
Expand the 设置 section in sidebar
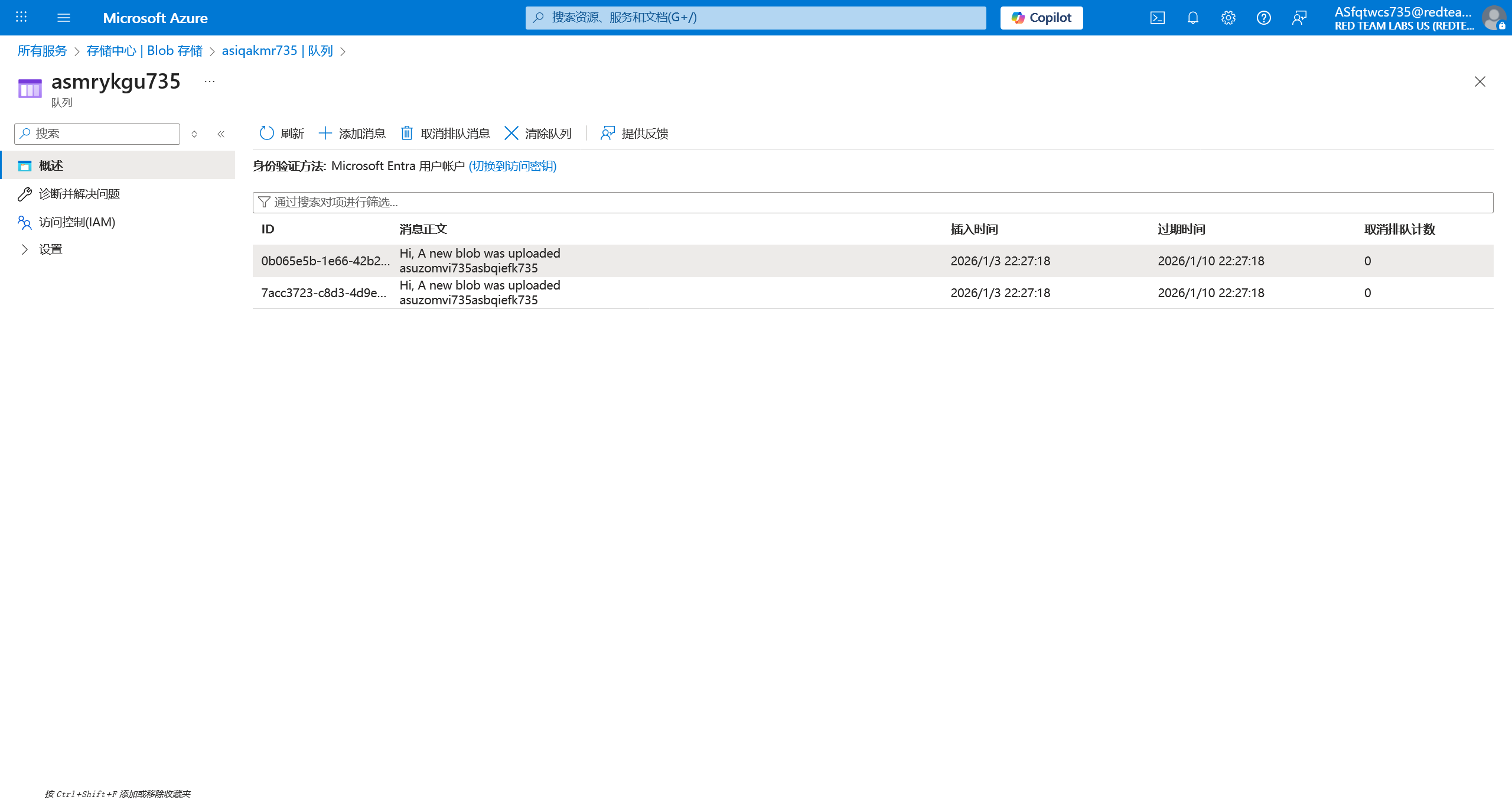point(25,249)
